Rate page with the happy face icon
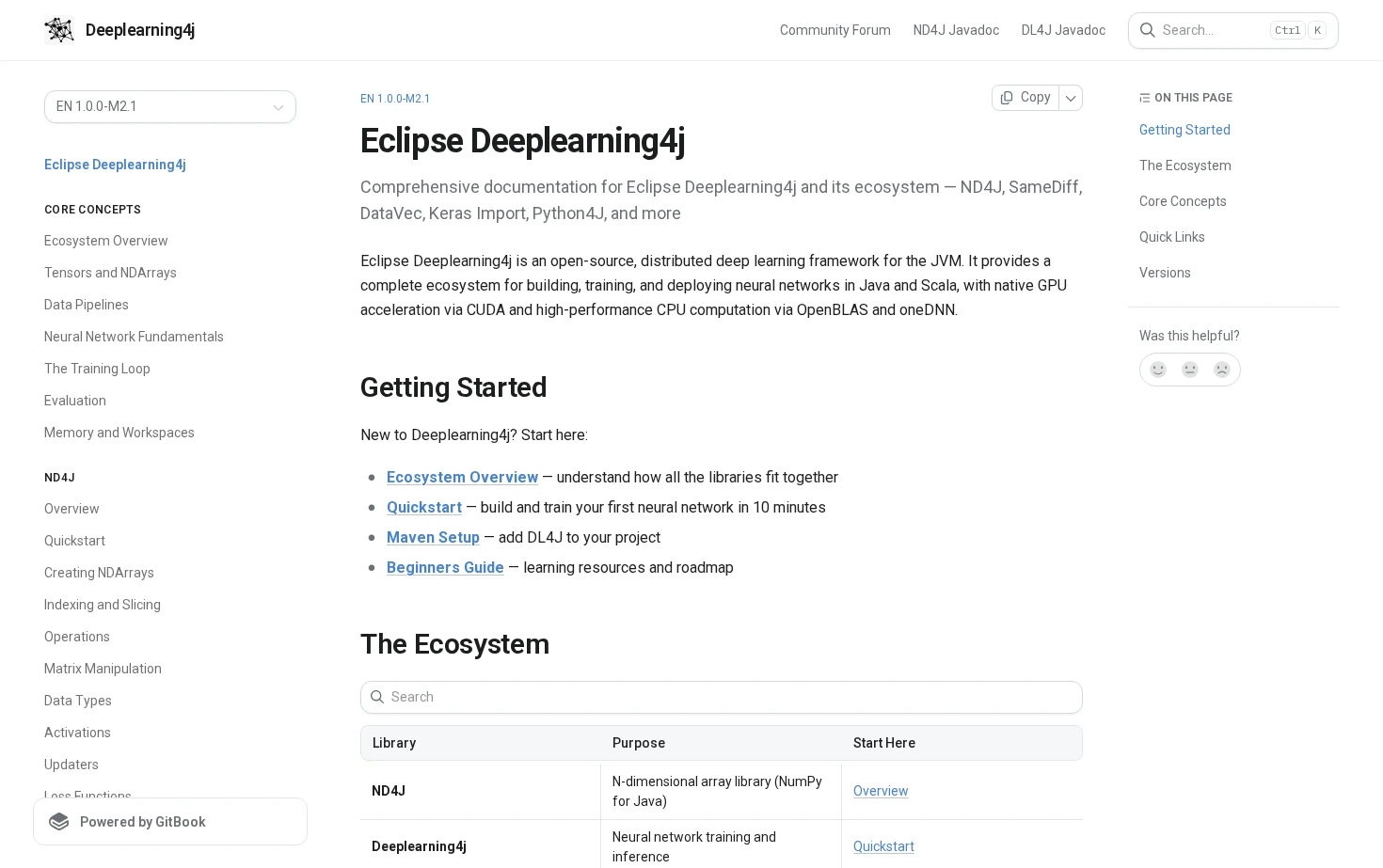The width and height of the screenshot is (1383, 868). click(1158, 370)
